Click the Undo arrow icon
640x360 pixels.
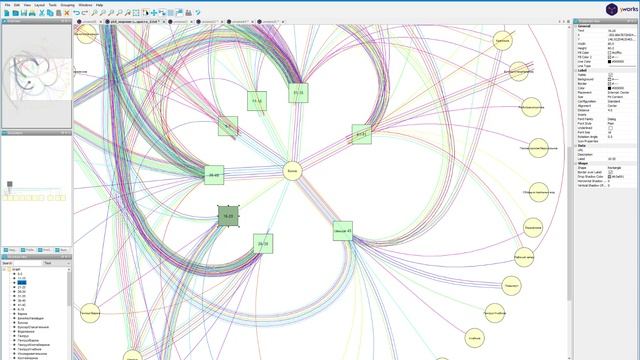(76, 13)
